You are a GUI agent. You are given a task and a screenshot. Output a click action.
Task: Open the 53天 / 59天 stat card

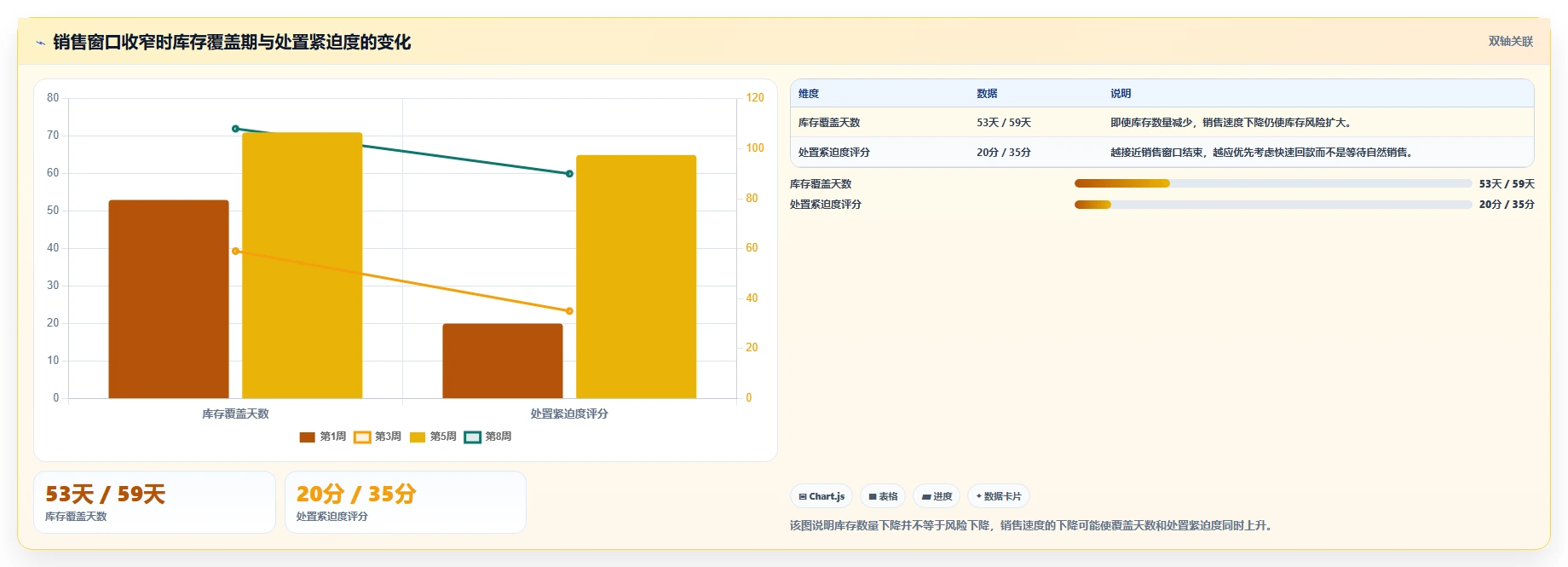(154, 502)
